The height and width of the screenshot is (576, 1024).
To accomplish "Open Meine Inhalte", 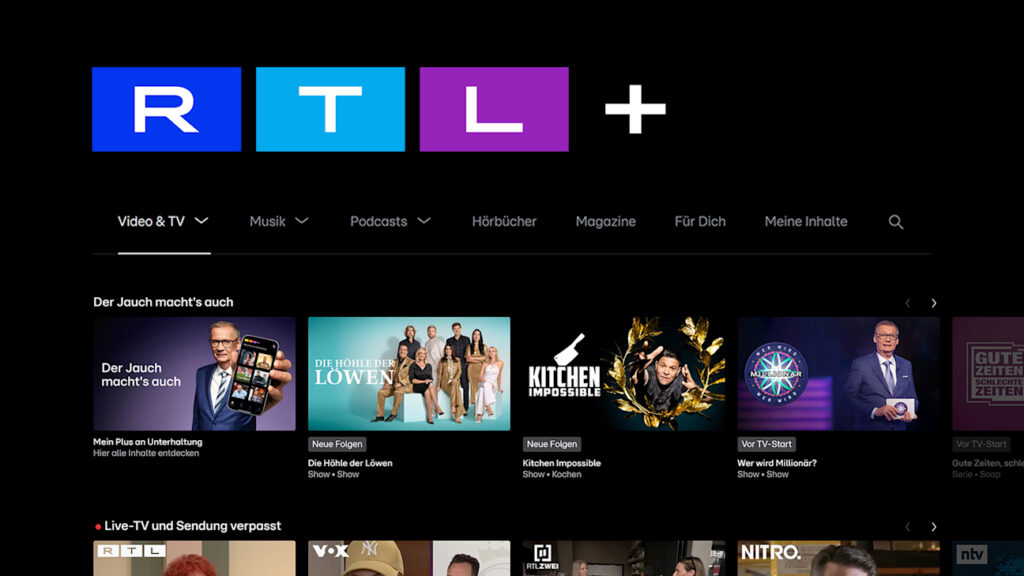I will pyautogui.click(x=806, y=221).
